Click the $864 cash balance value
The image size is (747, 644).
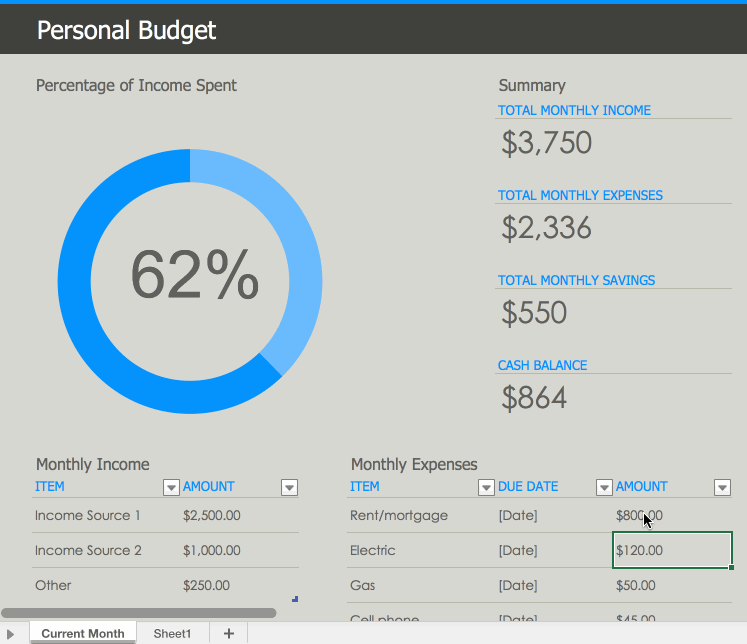(534, 397)
